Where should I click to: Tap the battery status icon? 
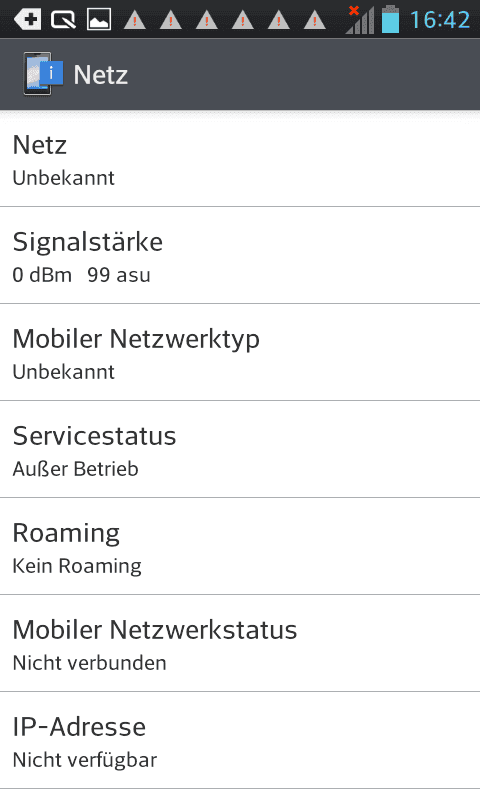pos(390,19)
